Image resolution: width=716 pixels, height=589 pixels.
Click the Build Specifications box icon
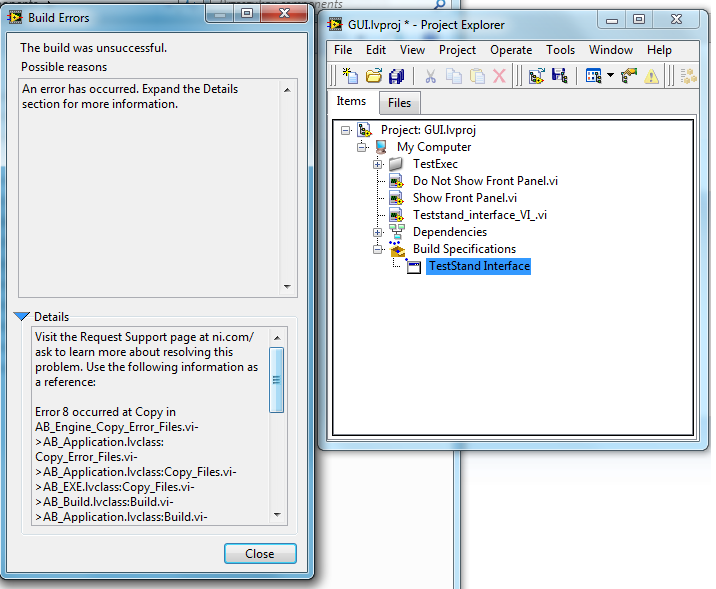coord(397,249)
